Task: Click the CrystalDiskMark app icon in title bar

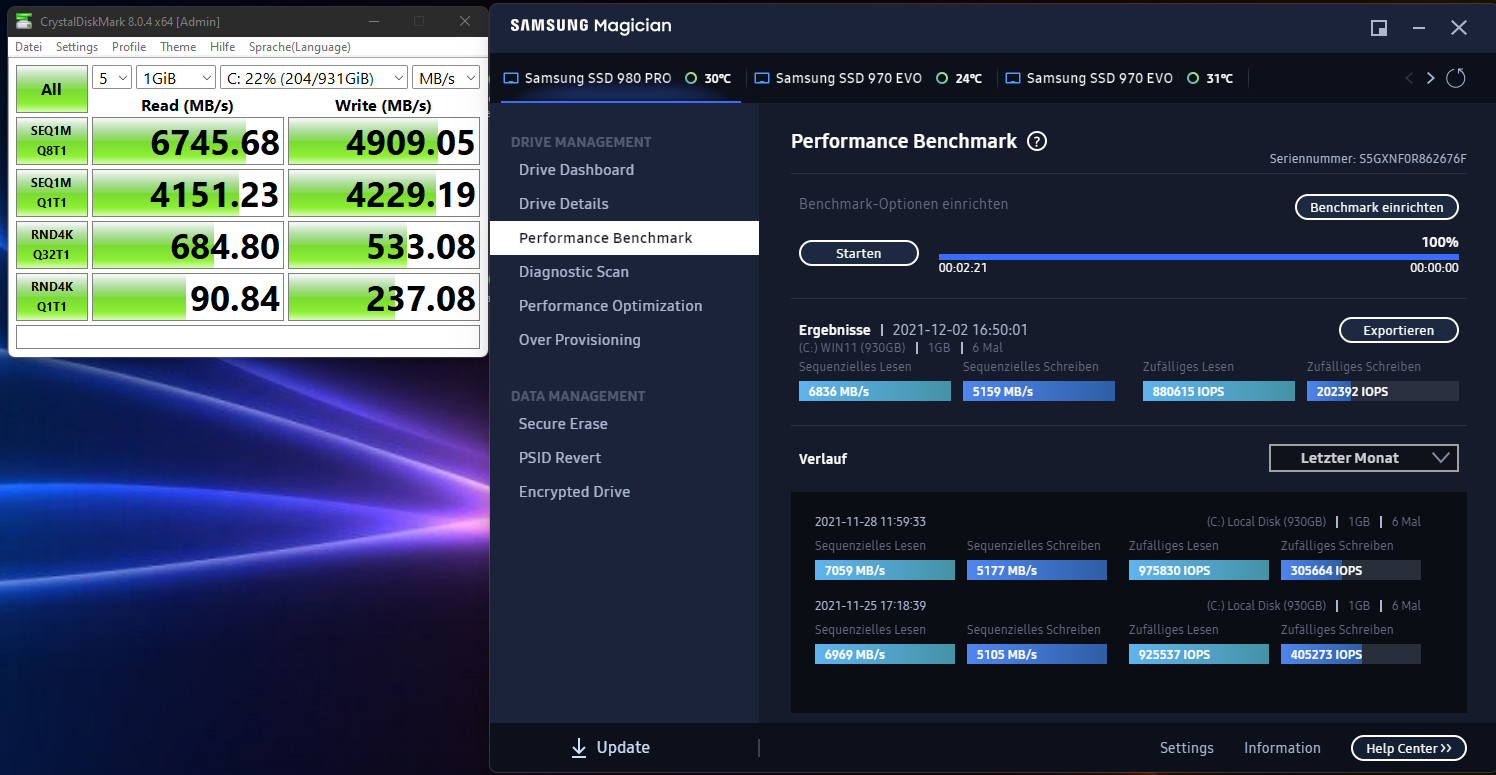Action: coord(23,21)
